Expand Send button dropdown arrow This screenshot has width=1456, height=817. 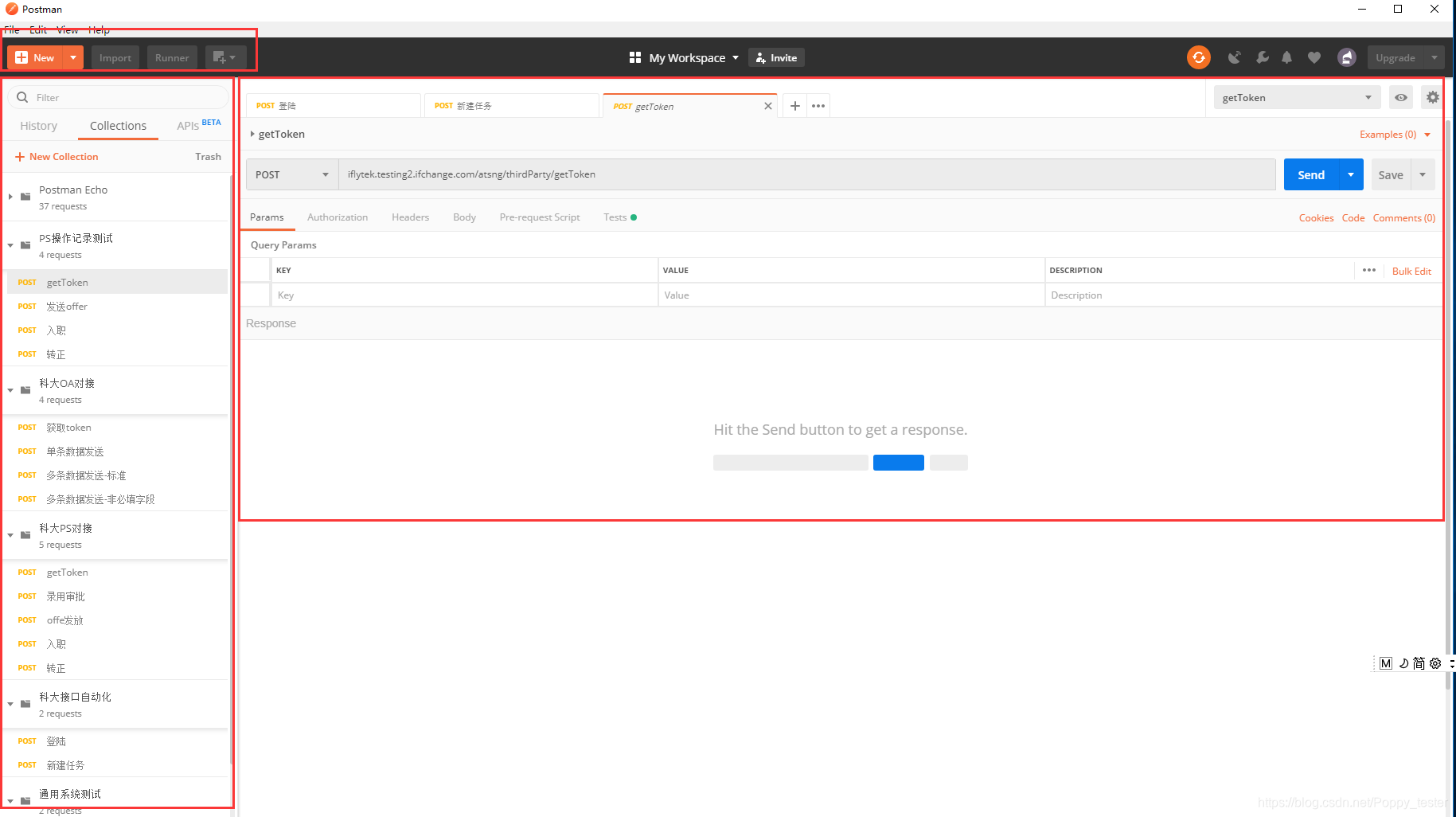(1351, 174)
